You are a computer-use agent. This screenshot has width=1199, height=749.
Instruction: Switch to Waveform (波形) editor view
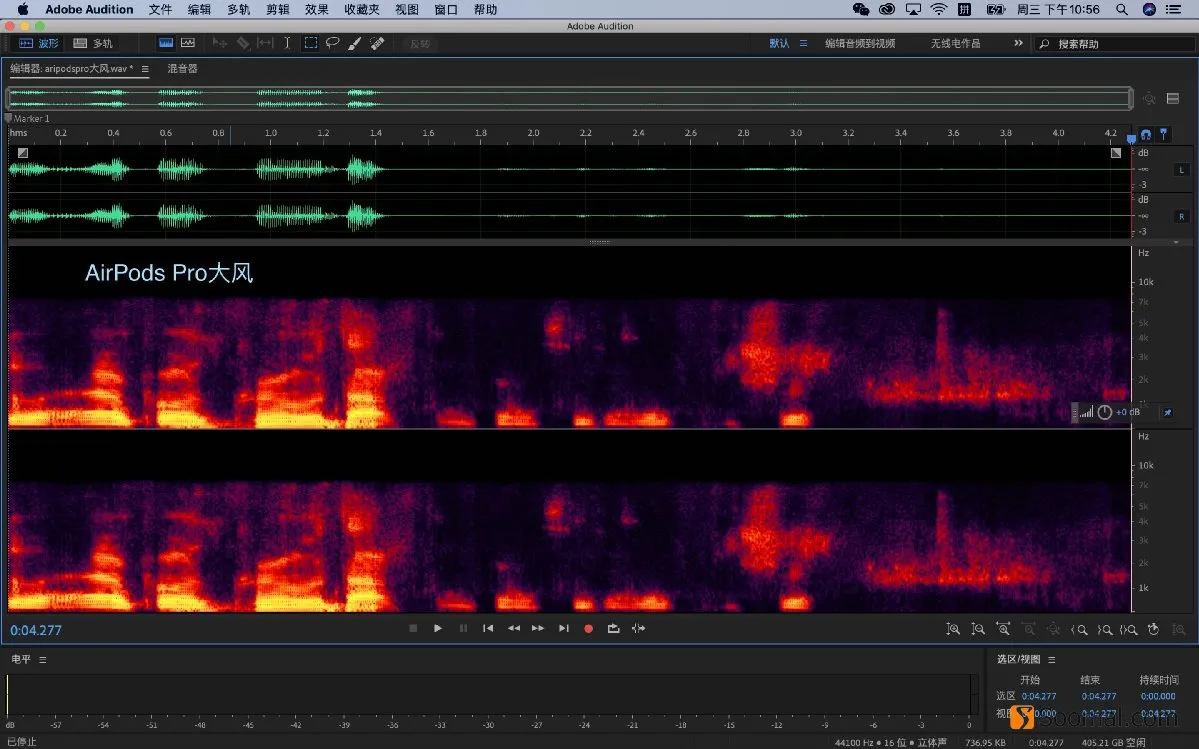(38, 44)
